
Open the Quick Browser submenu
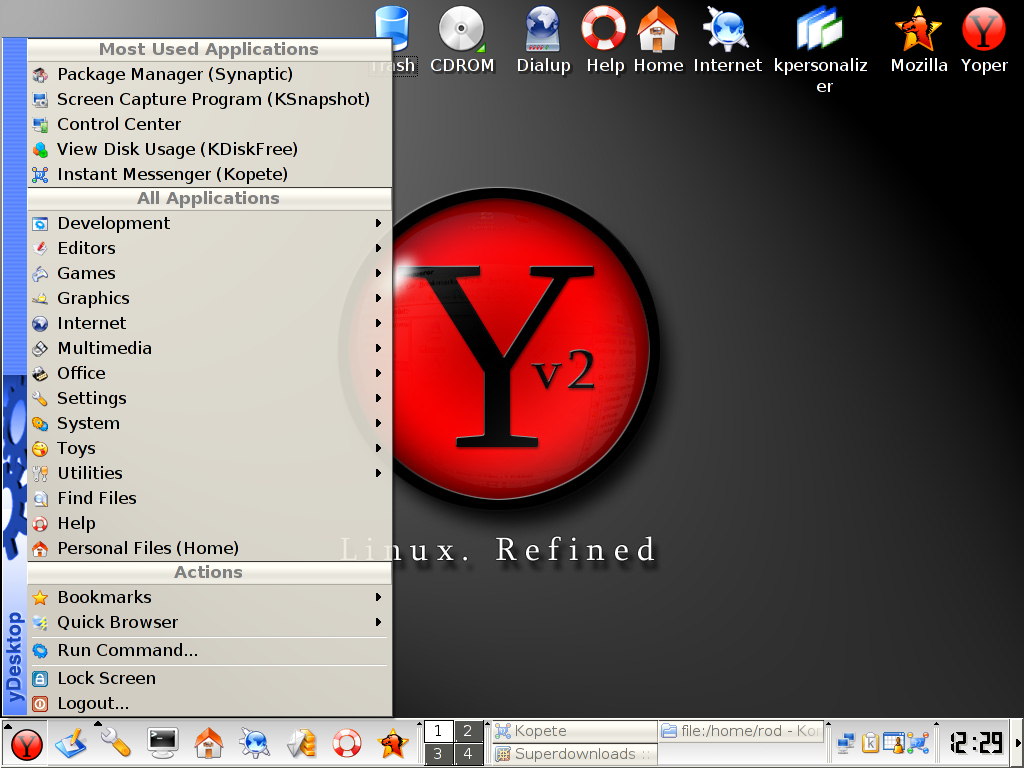coord(209,622)
